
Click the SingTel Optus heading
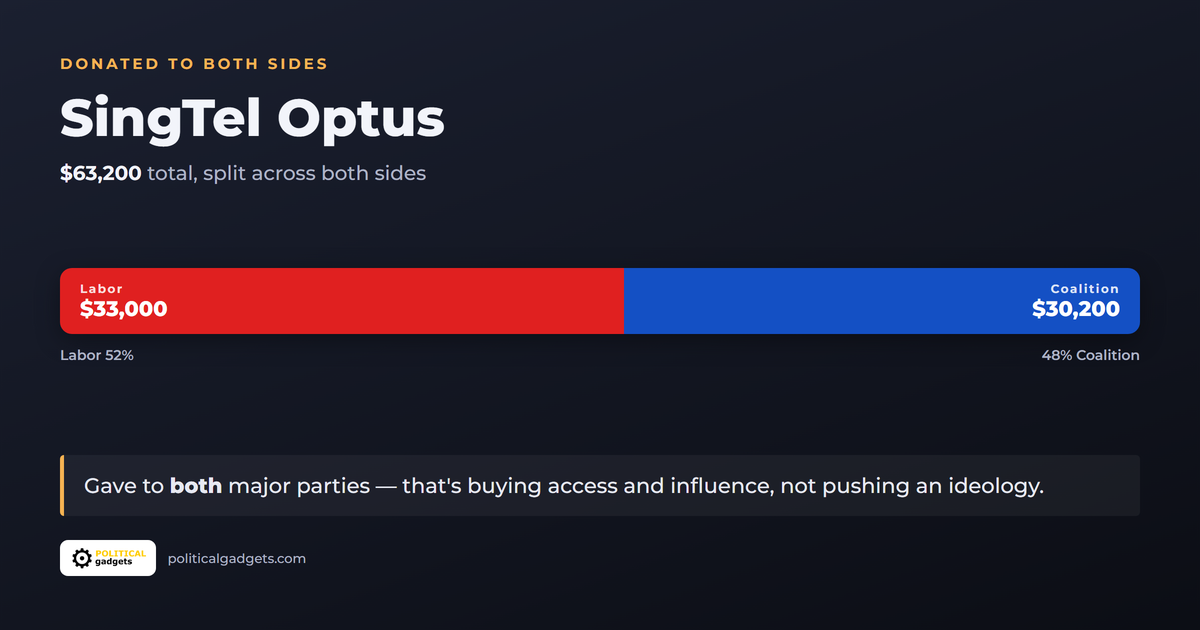[x=252, y=119]
